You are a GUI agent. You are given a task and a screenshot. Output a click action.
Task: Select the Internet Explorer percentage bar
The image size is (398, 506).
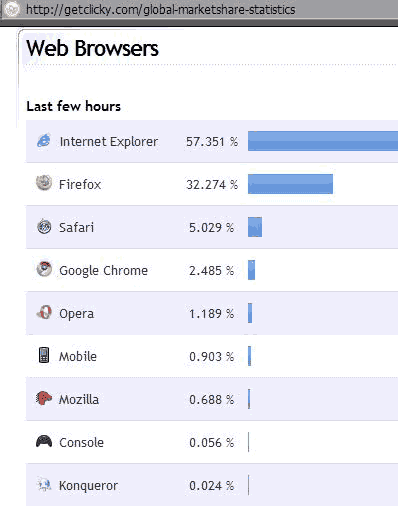[x=323, y=141]
